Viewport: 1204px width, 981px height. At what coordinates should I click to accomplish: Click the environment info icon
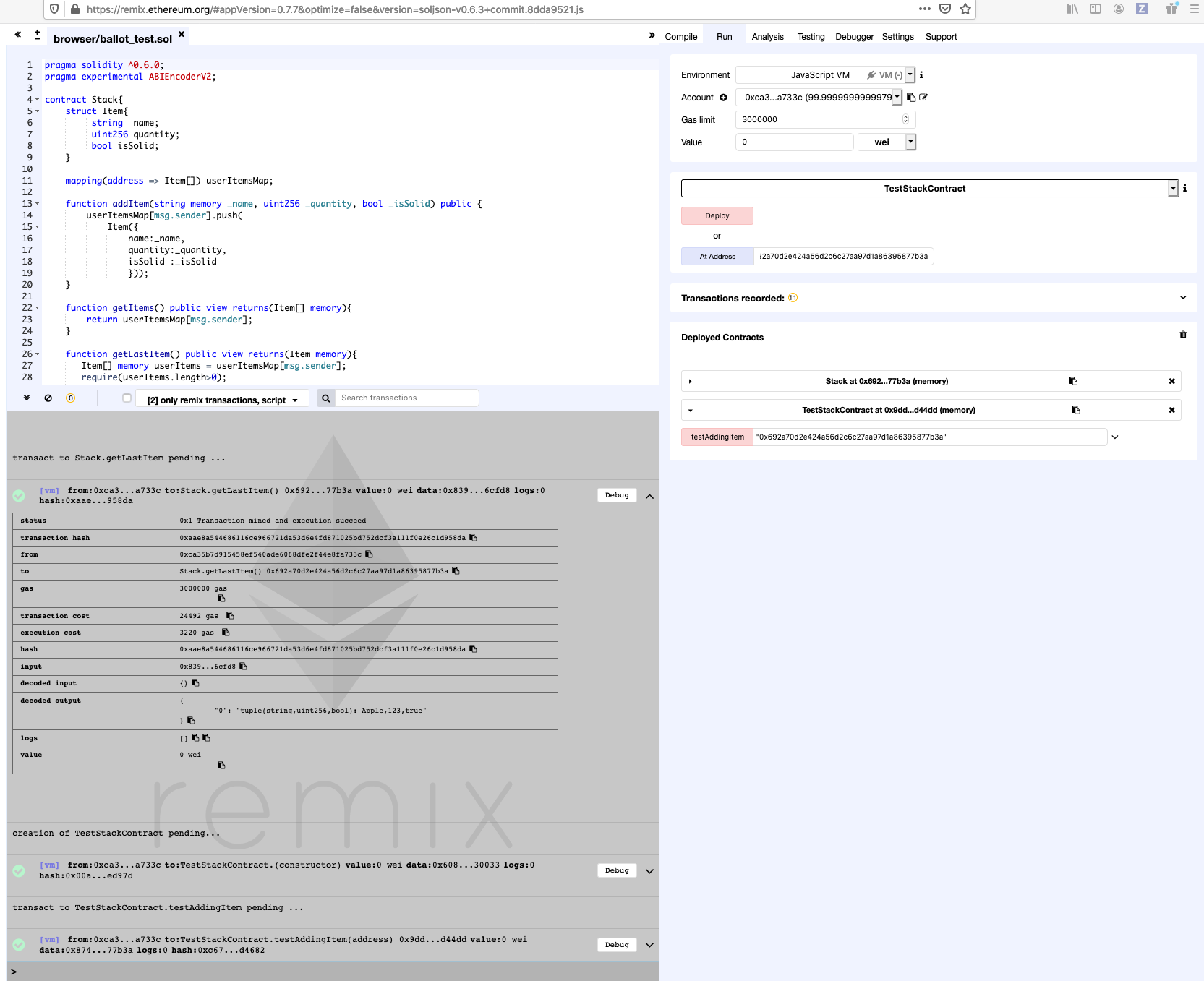921,75
